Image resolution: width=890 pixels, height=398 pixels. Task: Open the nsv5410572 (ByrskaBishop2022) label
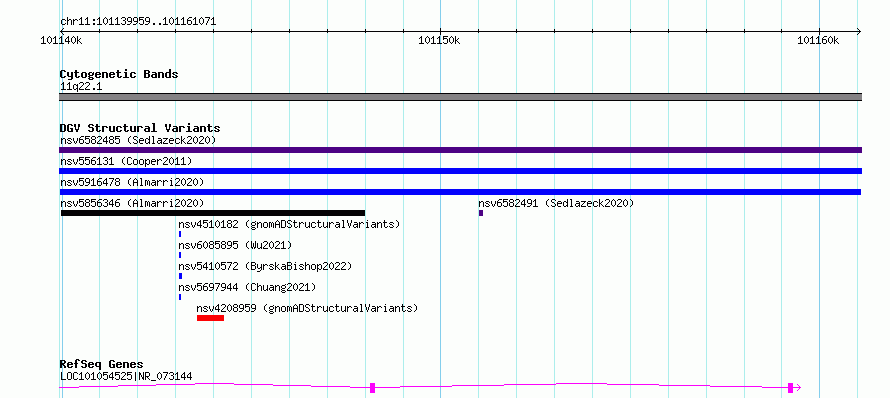click(265, 266)
